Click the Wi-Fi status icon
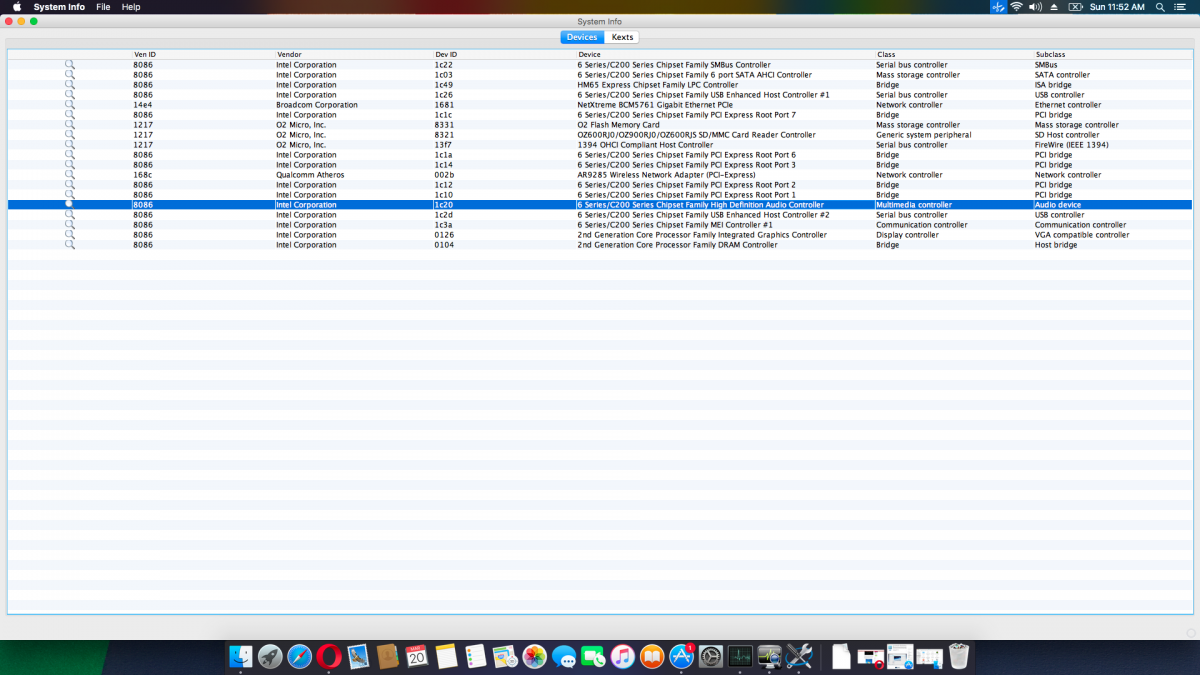 (x=1016, y=7)
